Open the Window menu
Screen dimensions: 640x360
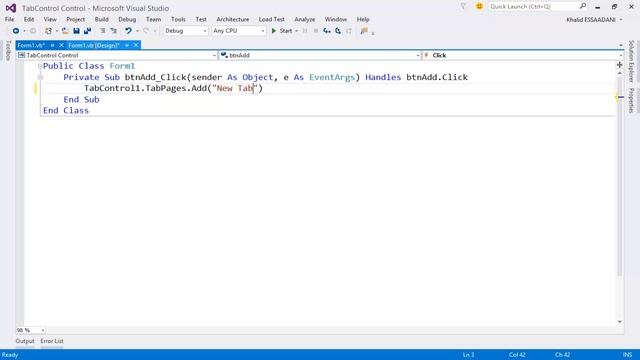point(336,19)
